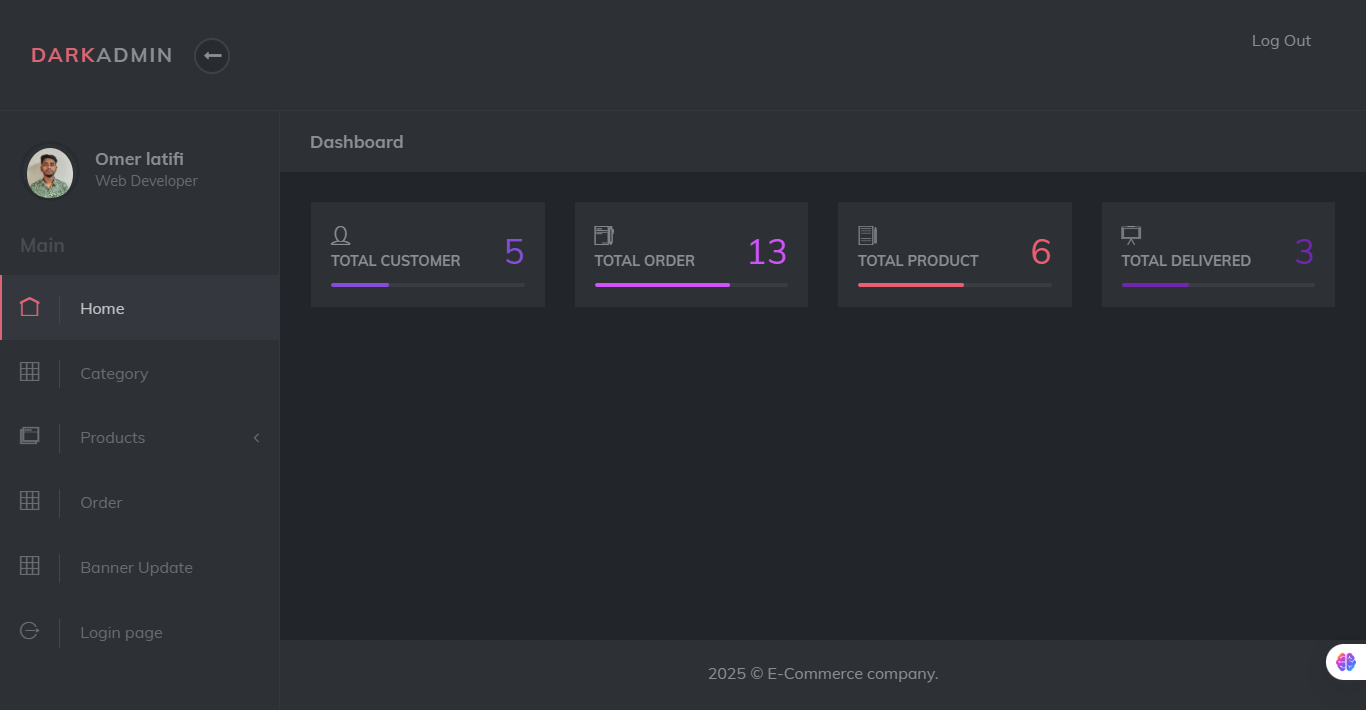Click the Category grid icon
The height and width of the screenshot is (710, 1366).
coord(29,372)
